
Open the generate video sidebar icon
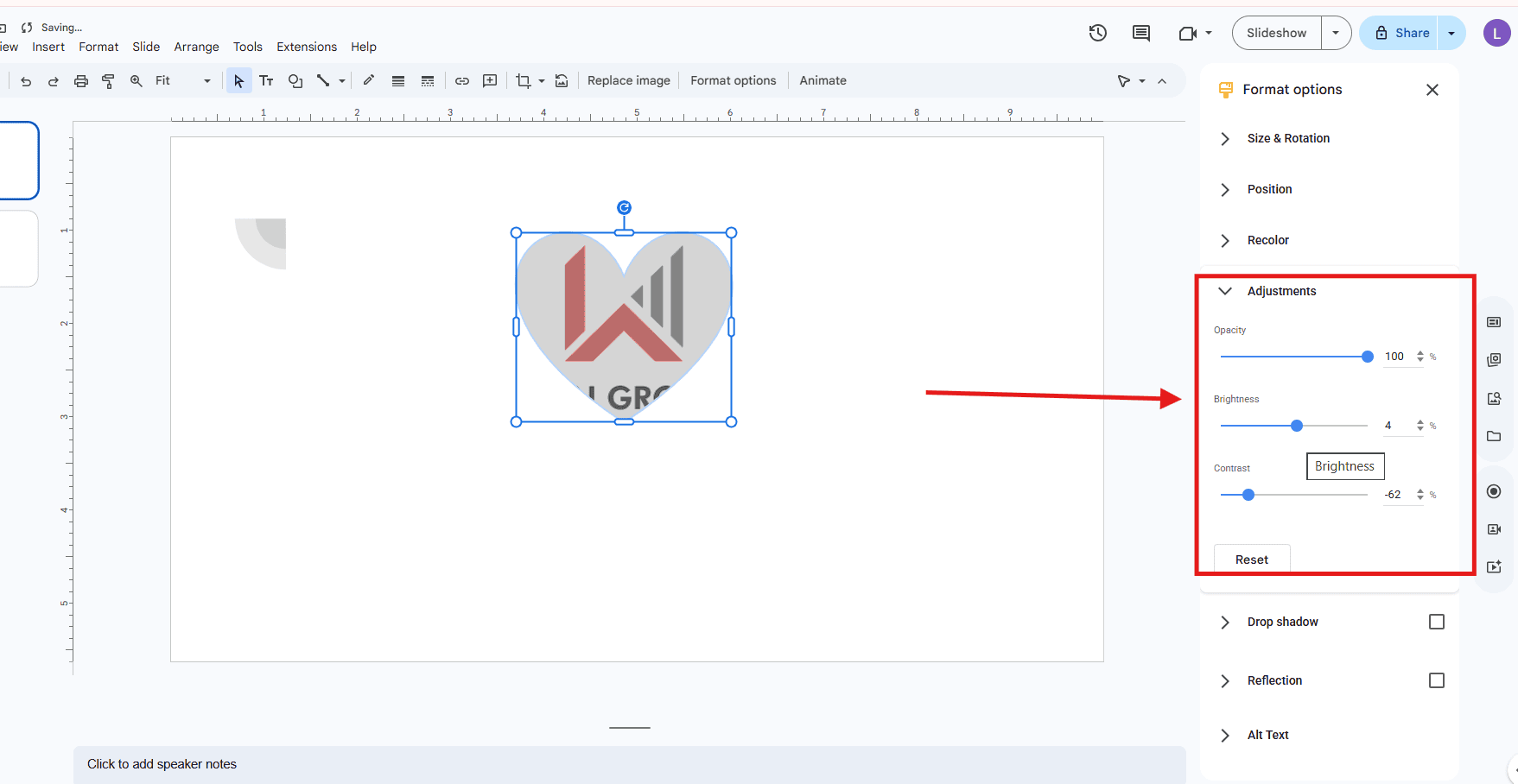(1494, 567)
